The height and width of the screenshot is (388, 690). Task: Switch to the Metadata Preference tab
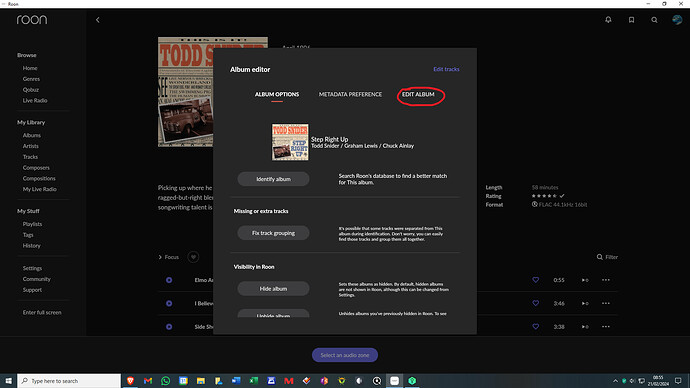click(350, 94)
